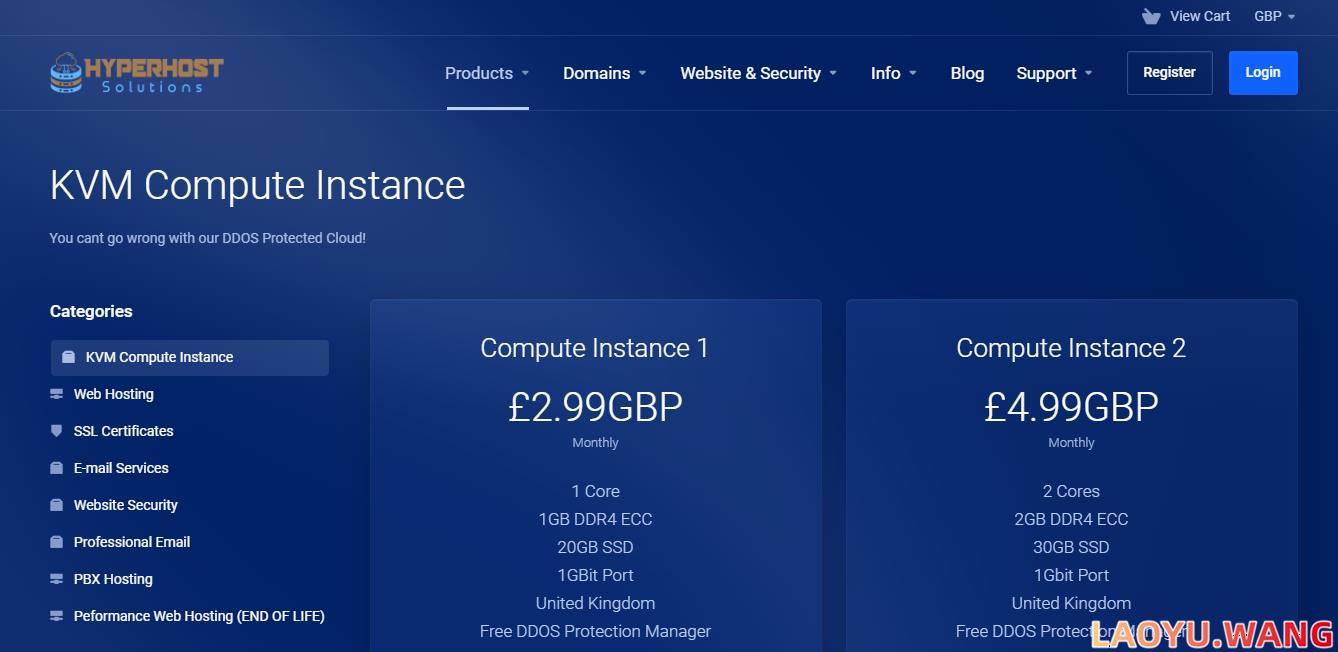Viewport: 1338px width, 652px height.
Task: Click the shopping cart icon
Action: point(1151,16)
